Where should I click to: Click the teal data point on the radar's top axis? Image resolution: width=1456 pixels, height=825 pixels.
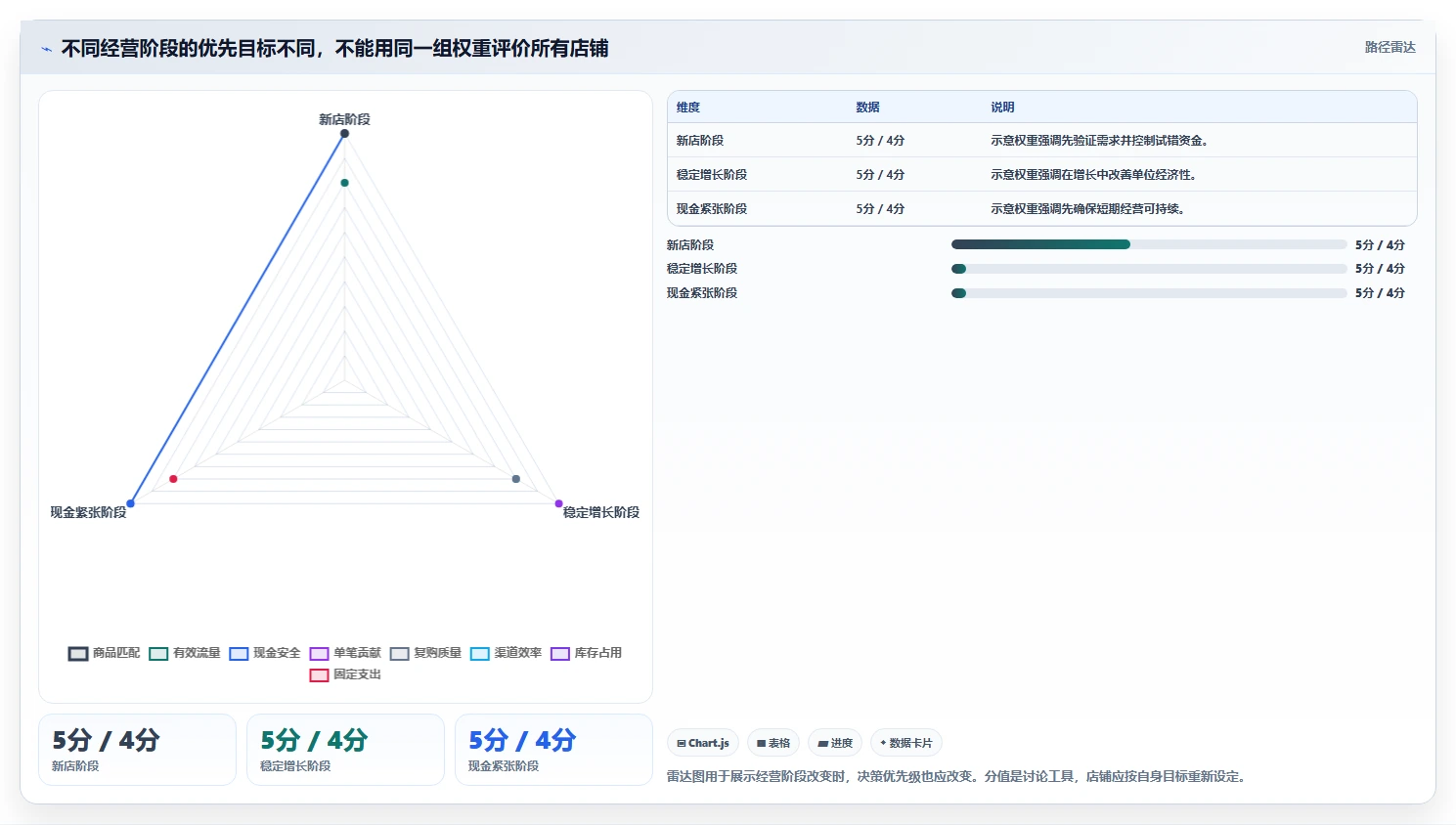click(x=344, y=183)
